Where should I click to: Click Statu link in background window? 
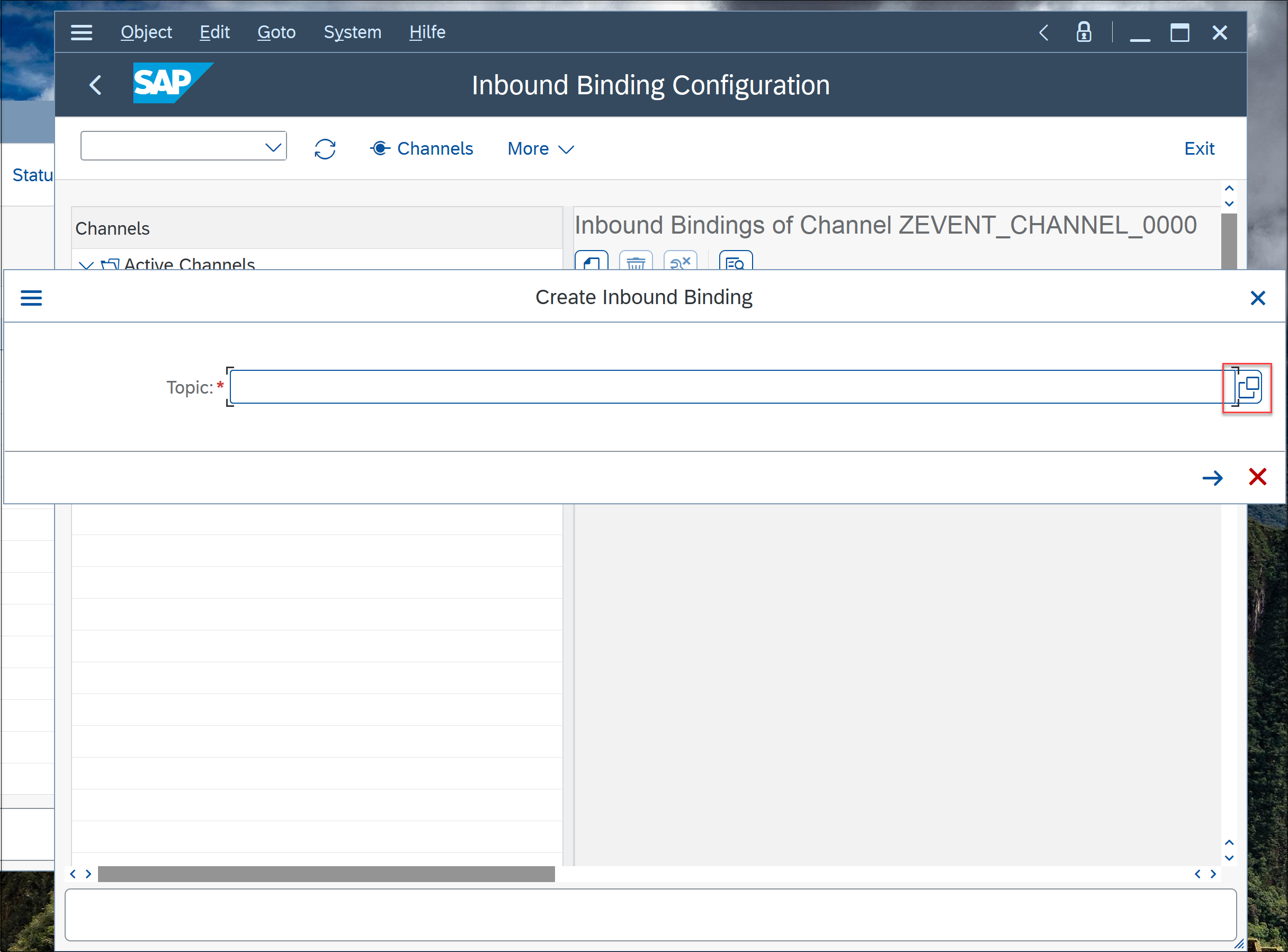[x=33, y=175]
